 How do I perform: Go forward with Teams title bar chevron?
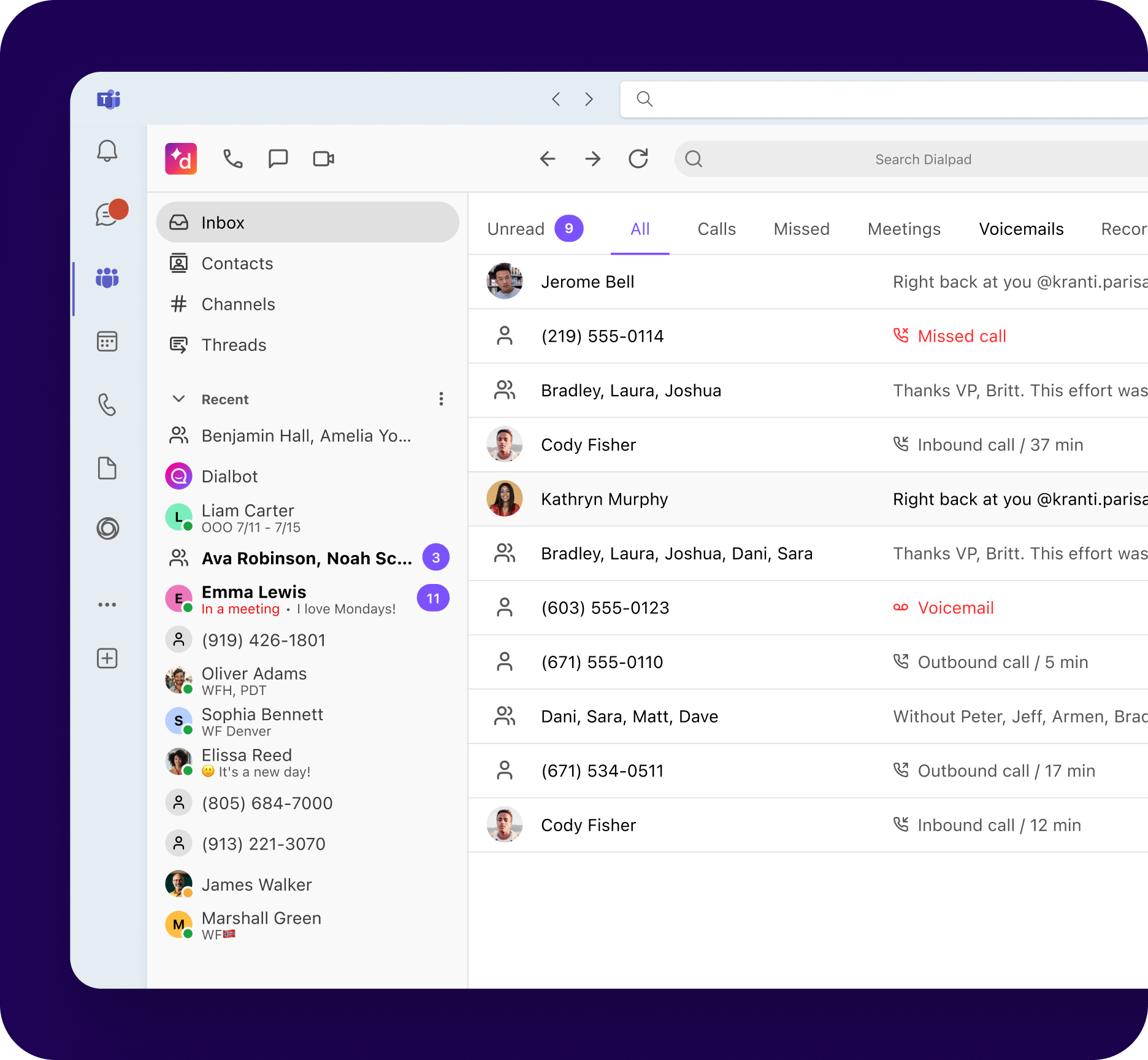click(x=589, y=99)
